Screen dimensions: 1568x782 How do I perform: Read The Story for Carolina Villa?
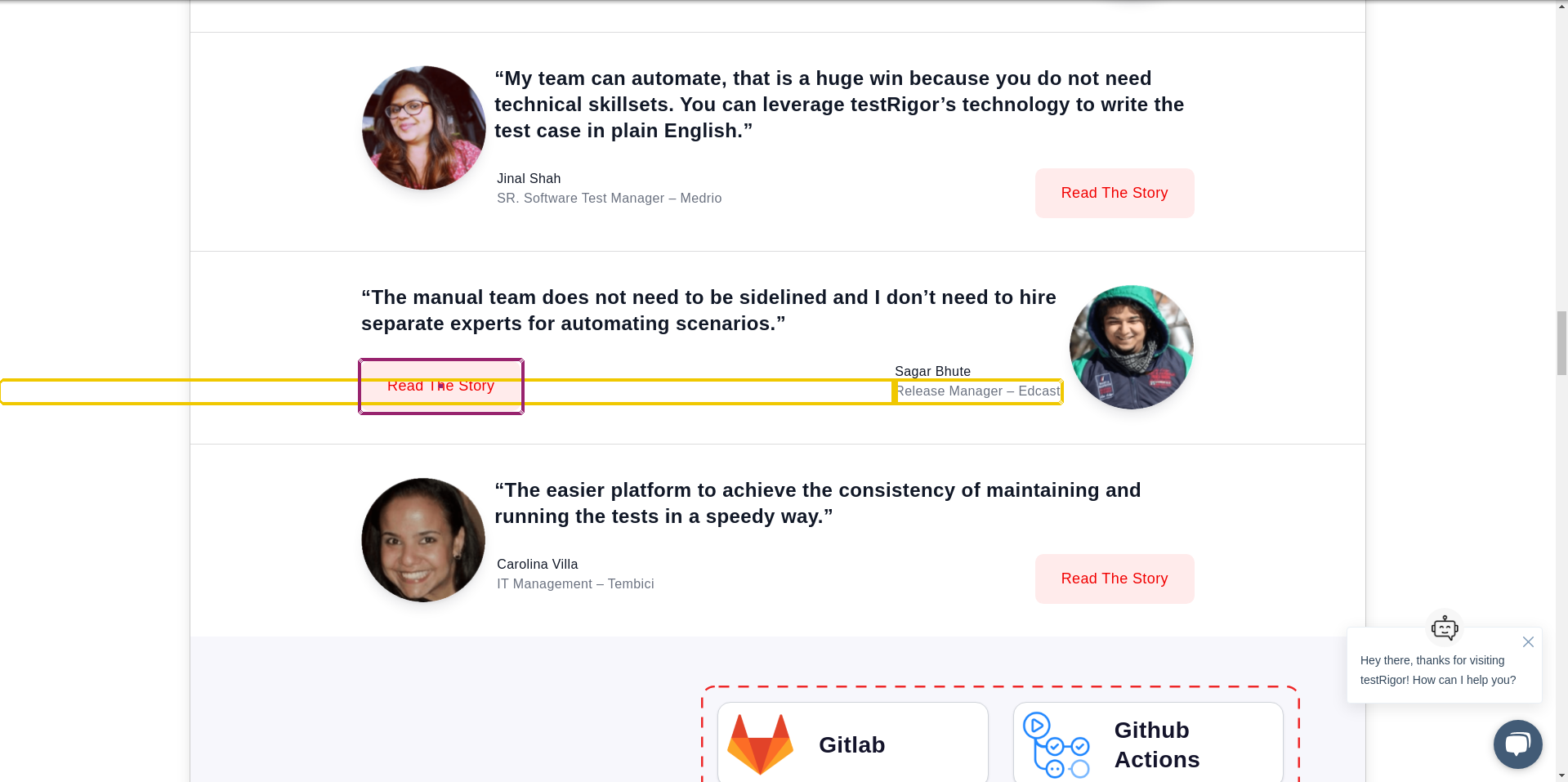coord(1114,579)
